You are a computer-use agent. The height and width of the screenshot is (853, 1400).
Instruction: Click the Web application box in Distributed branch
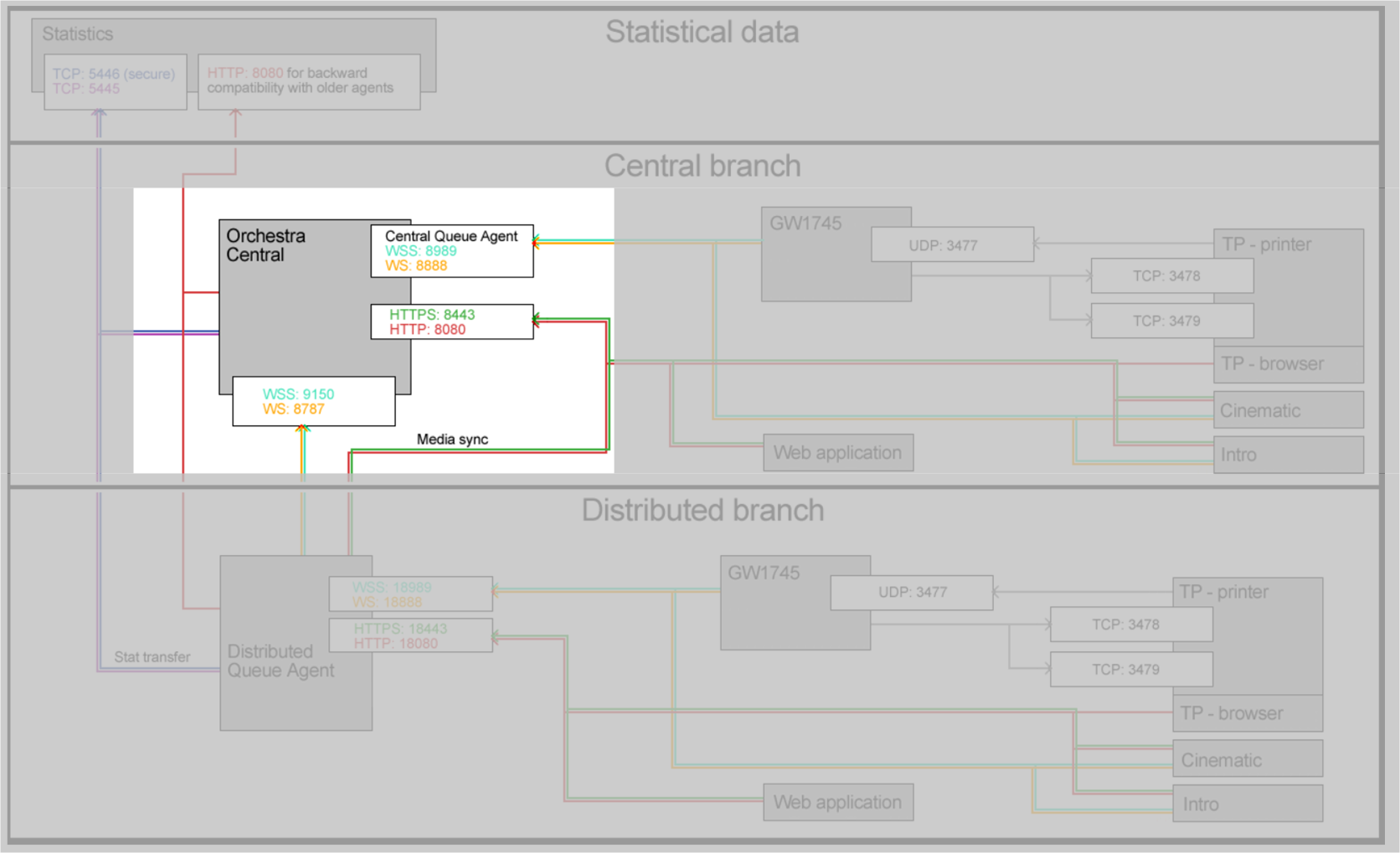(837, 802)
